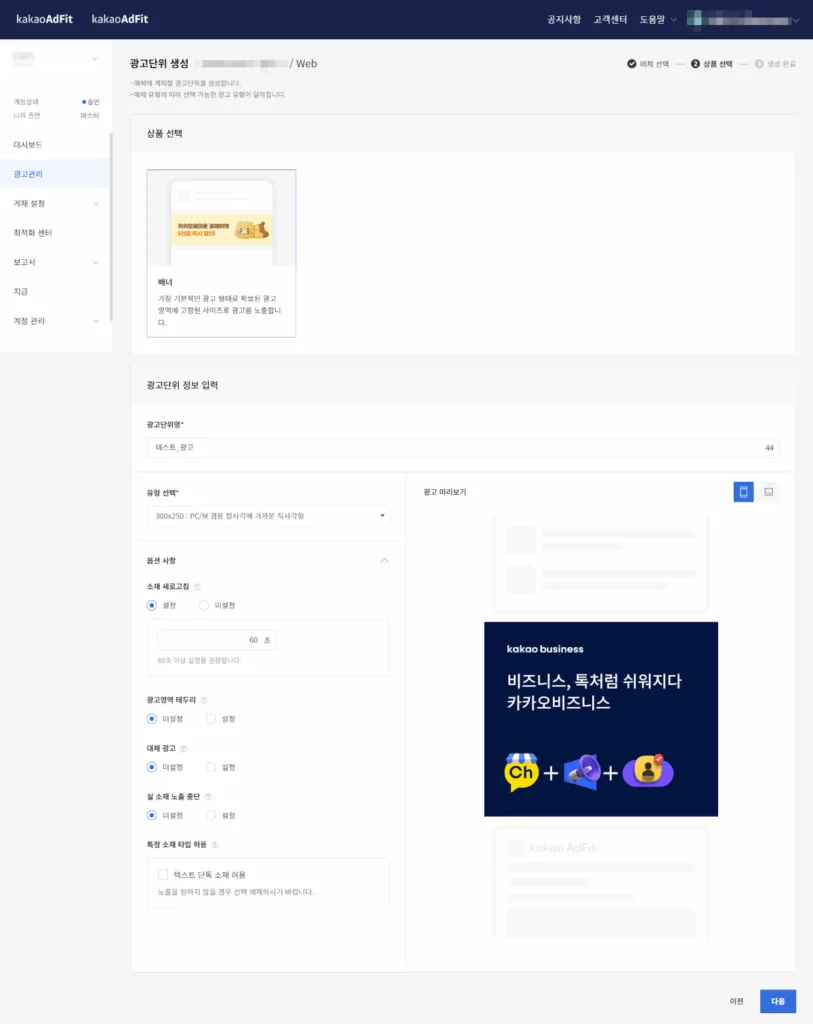The width and height of the screenshot is (813, 1024).
Task: Switch preview to mobile view icon
Action: tap(743, 490)
